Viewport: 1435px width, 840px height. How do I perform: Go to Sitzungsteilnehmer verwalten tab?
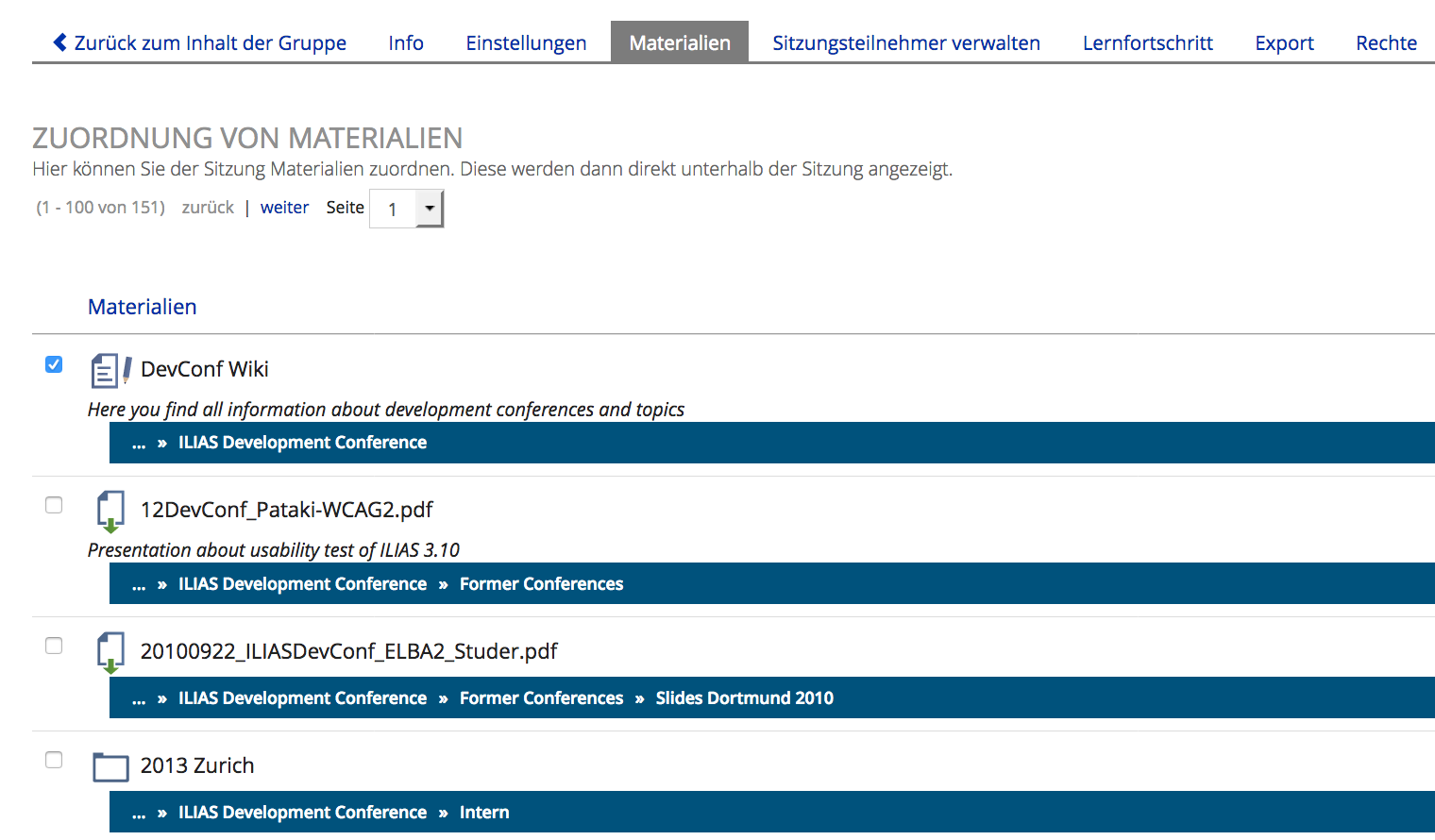(x=905, y=43)
